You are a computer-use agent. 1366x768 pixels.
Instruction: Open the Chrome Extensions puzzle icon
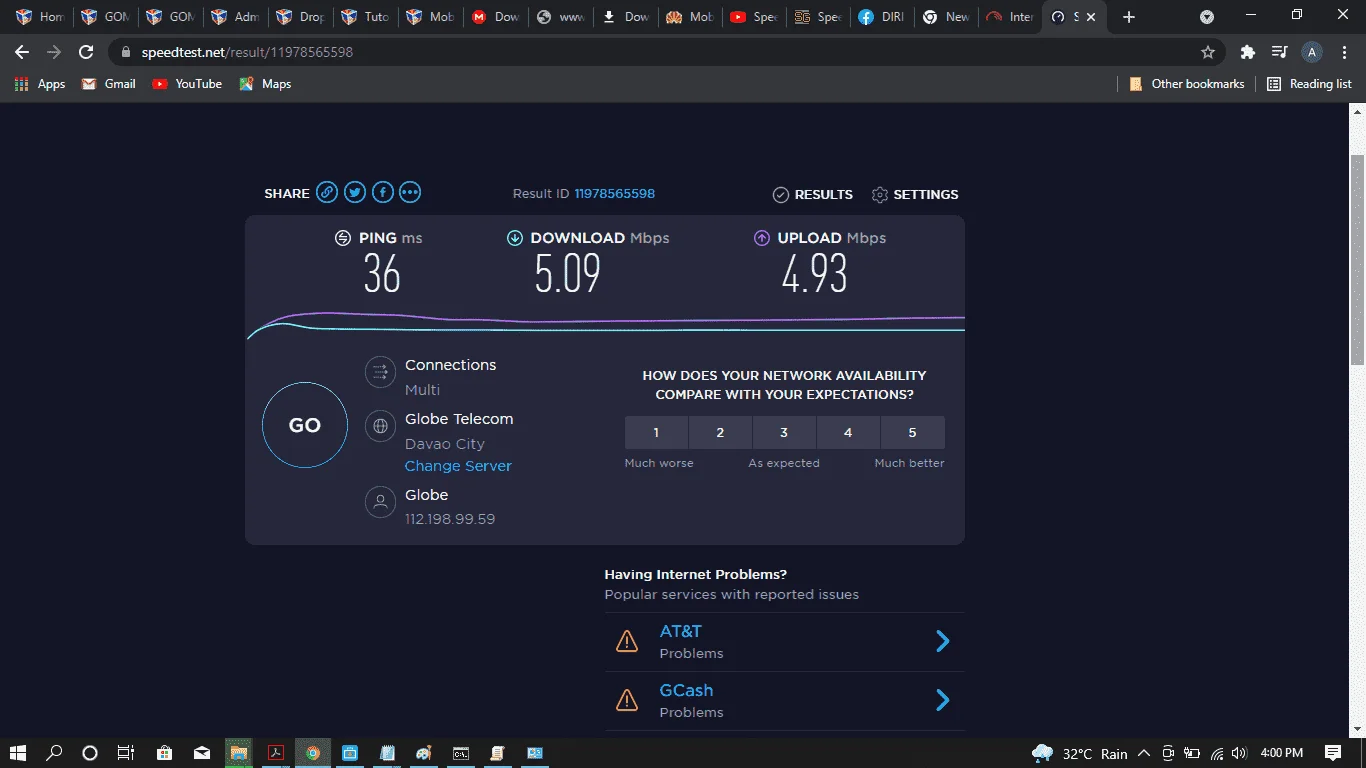pyautogui.click(x=1247, y=52)
